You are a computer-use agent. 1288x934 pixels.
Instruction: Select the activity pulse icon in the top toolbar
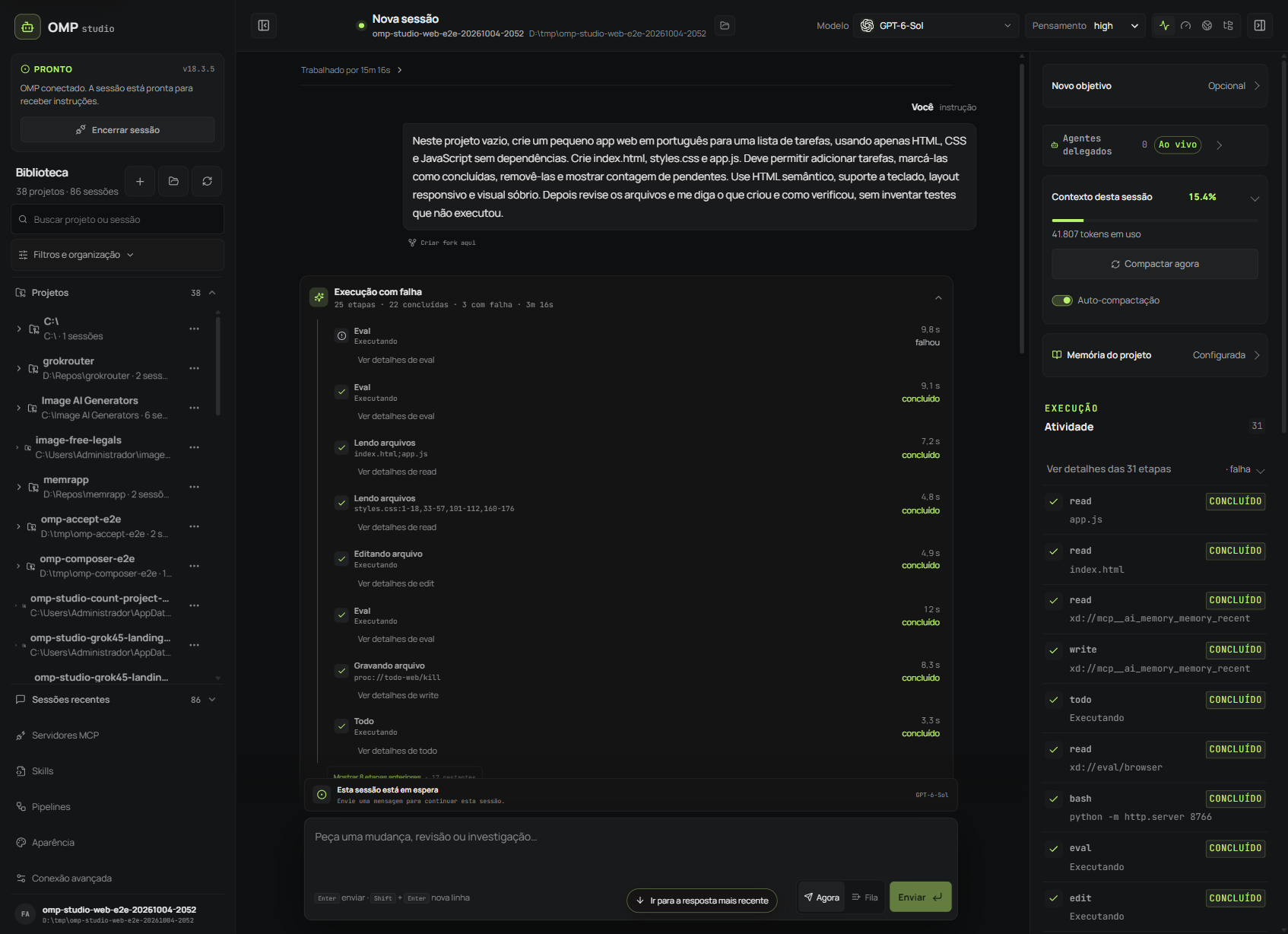point(1164,26)
